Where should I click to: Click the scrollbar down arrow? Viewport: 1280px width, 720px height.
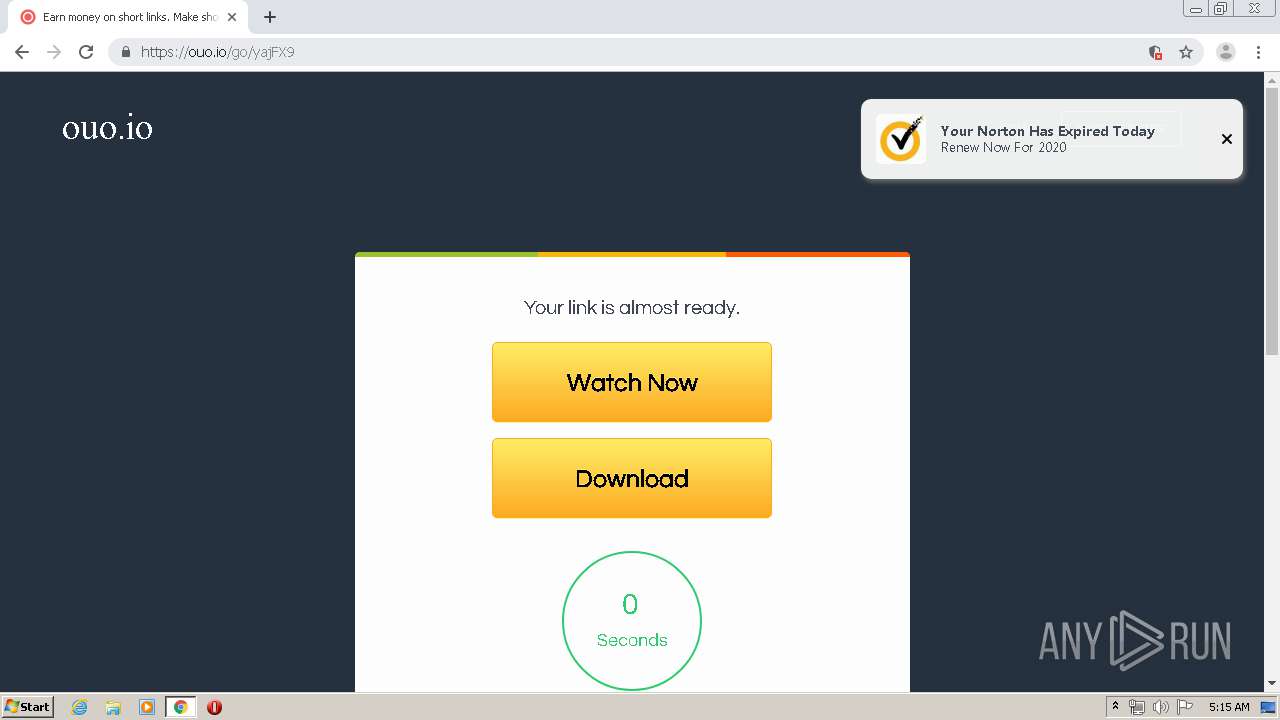point(1272,684)
